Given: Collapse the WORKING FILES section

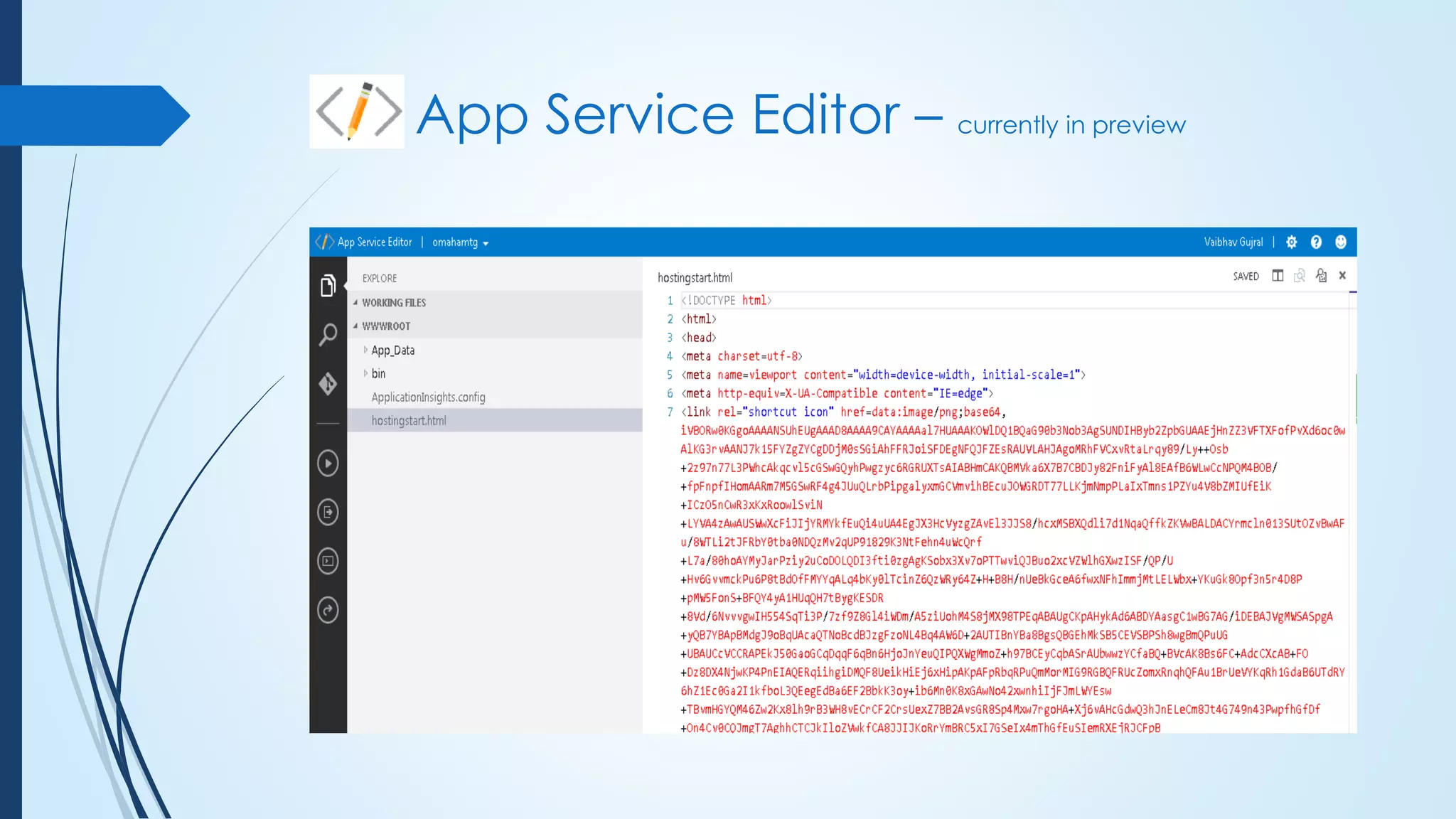Looking at the screenshot, I should pyautogui.click(x=495, y=303).
